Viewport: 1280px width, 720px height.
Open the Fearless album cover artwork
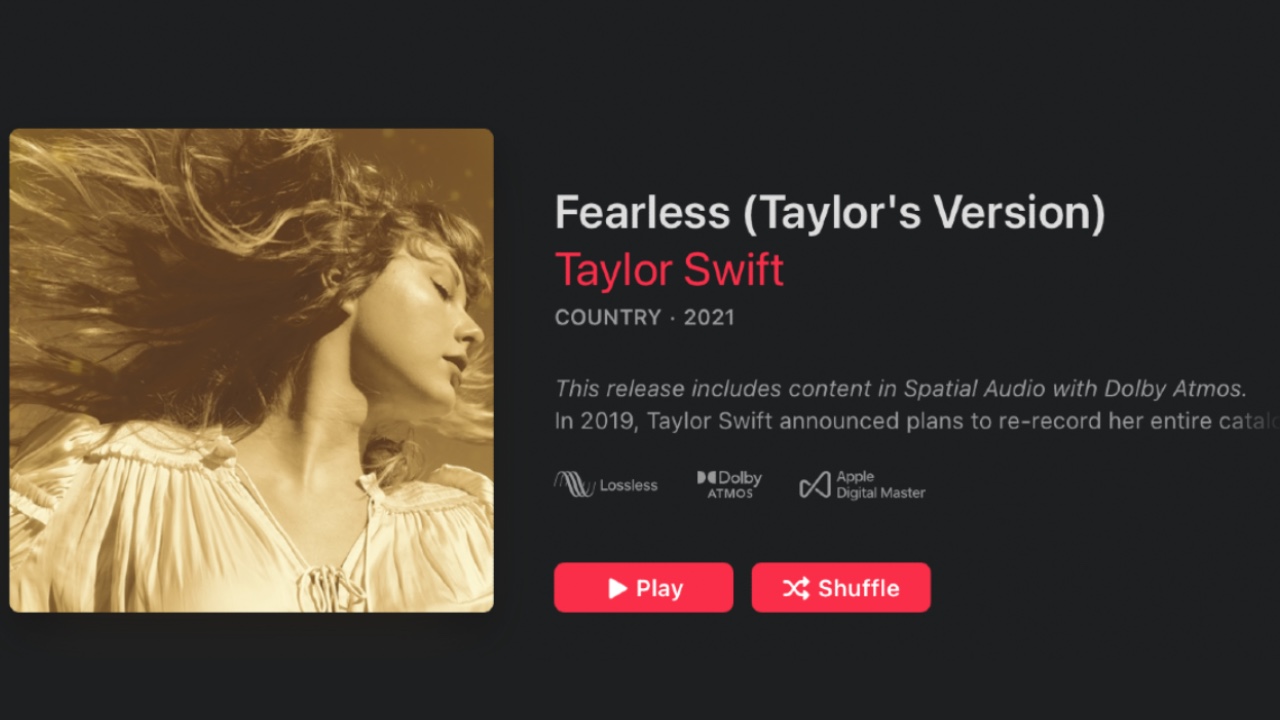pos(251,370)
